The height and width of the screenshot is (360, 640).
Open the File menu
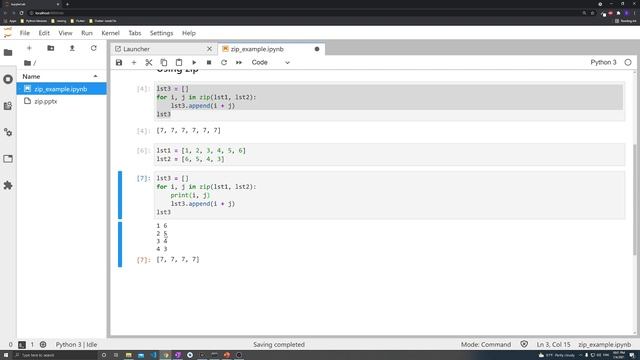click(25, 33)
